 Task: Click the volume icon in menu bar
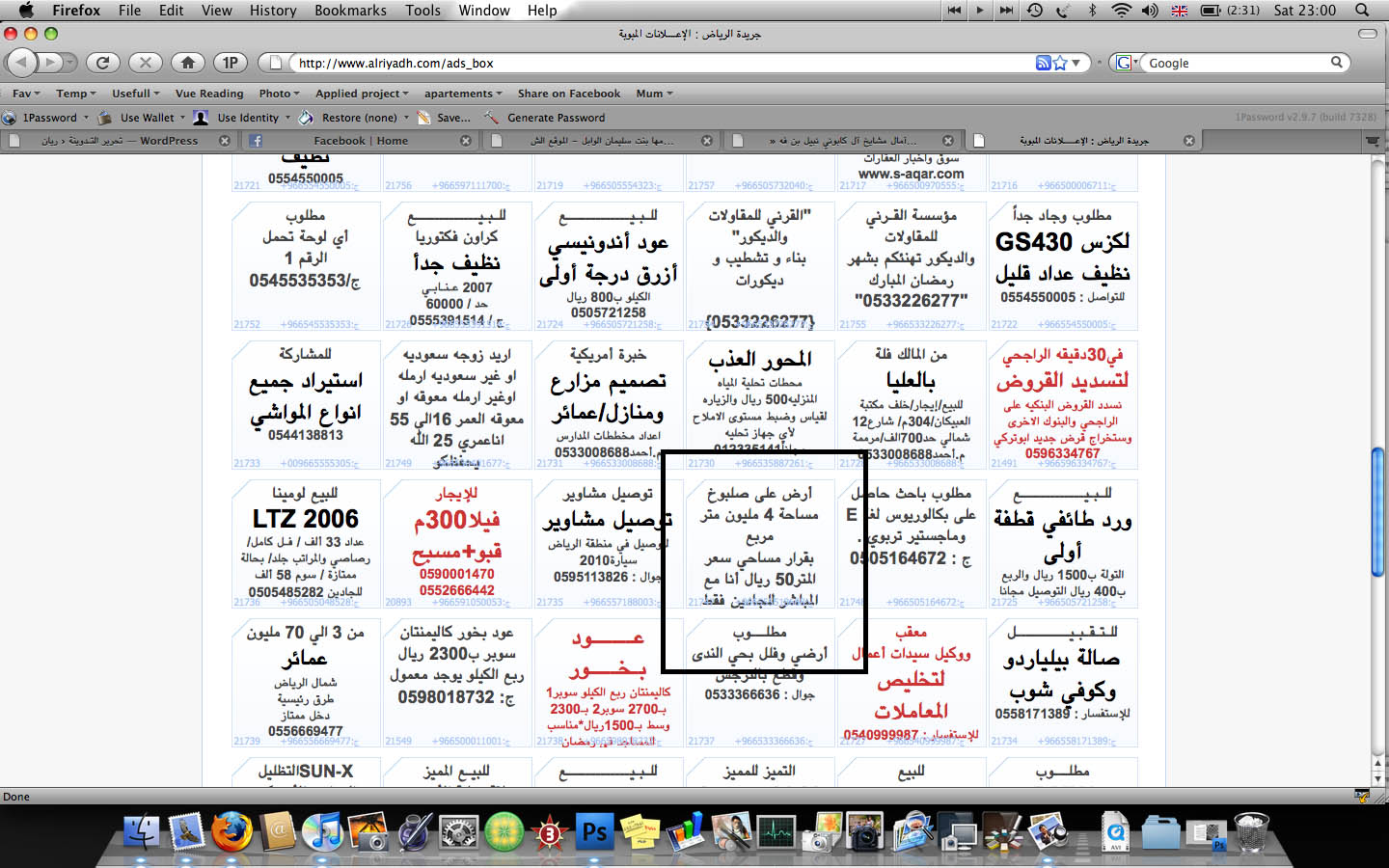[x=1150, y=11]
